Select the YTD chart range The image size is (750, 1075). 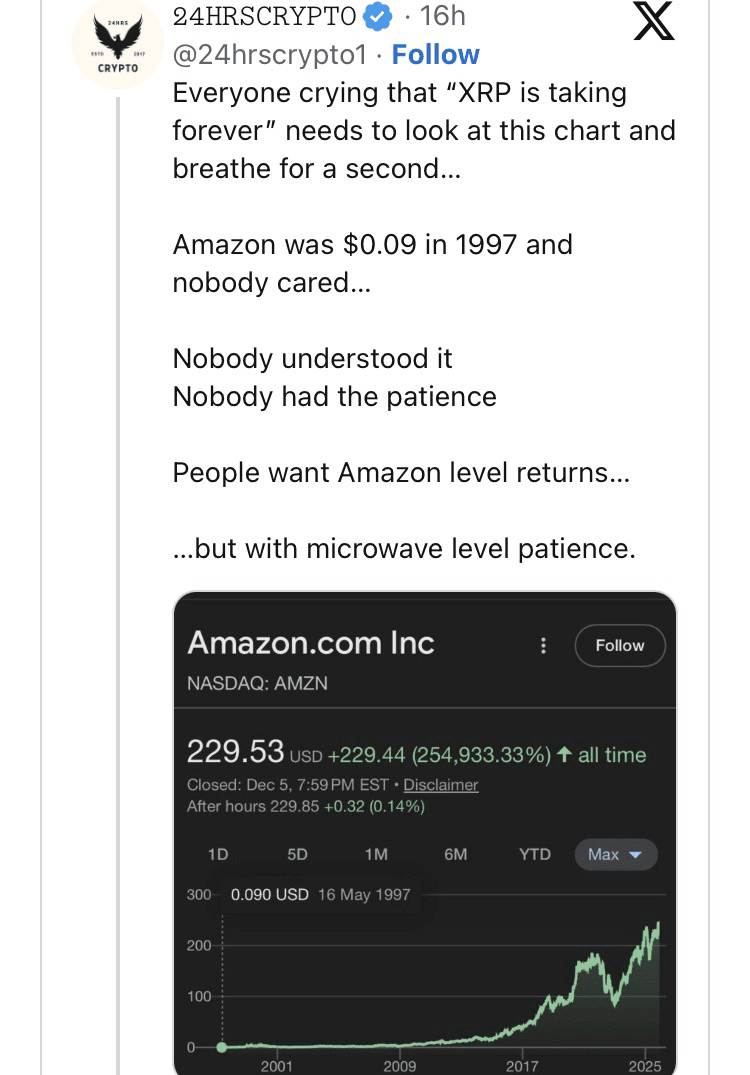[x=535, y=855]
